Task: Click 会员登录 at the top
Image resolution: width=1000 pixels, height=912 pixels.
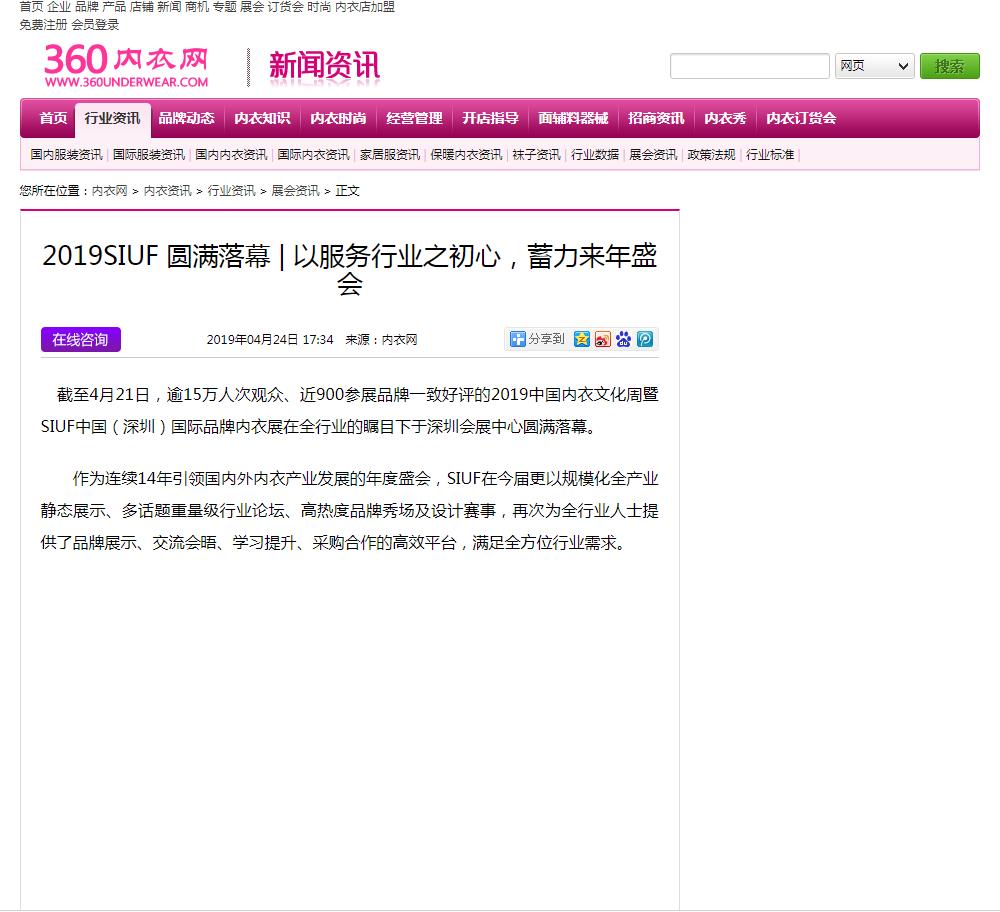Action: point(95,25)
